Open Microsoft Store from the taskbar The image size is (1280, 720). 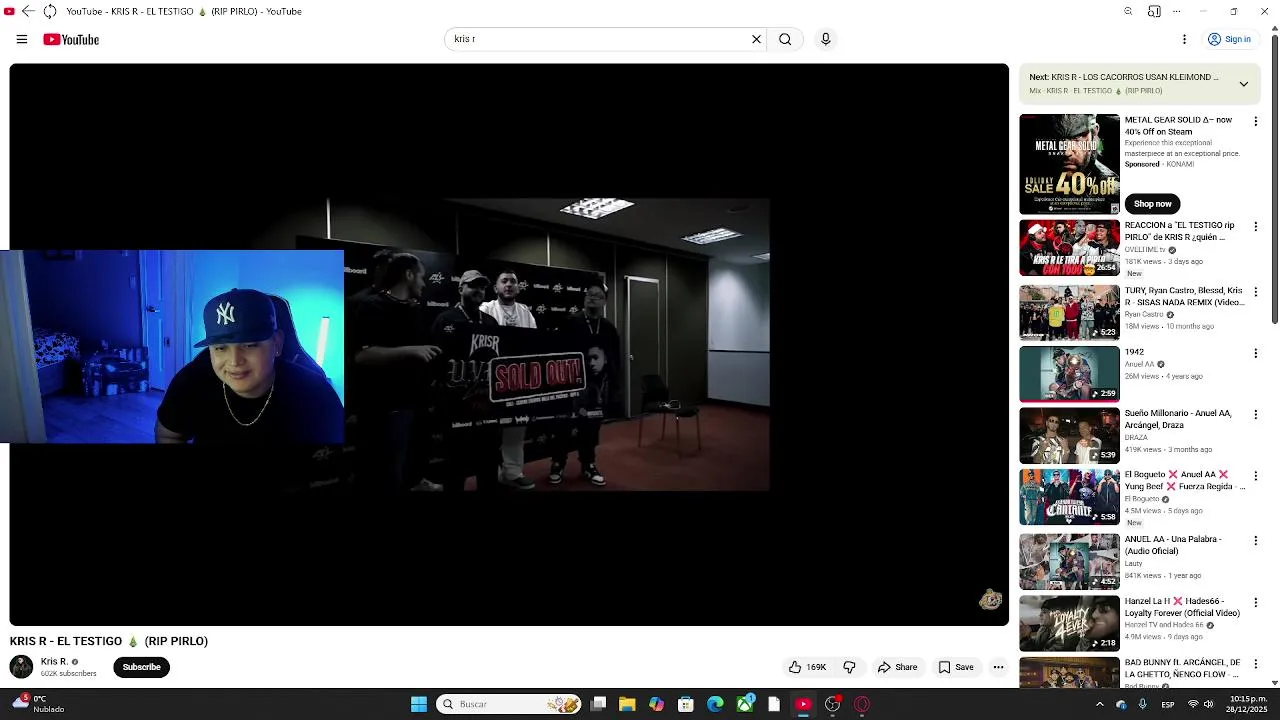click(x=685, y=704)
